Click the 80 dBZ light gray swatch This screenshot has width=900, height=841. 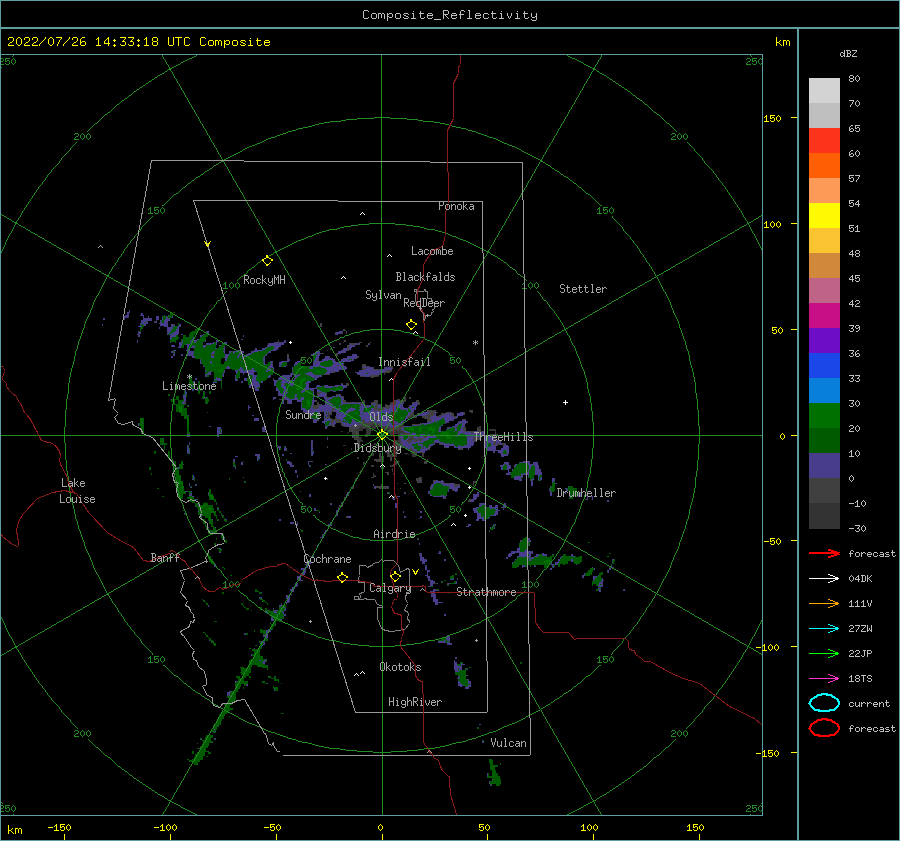(x=824, y=91)
